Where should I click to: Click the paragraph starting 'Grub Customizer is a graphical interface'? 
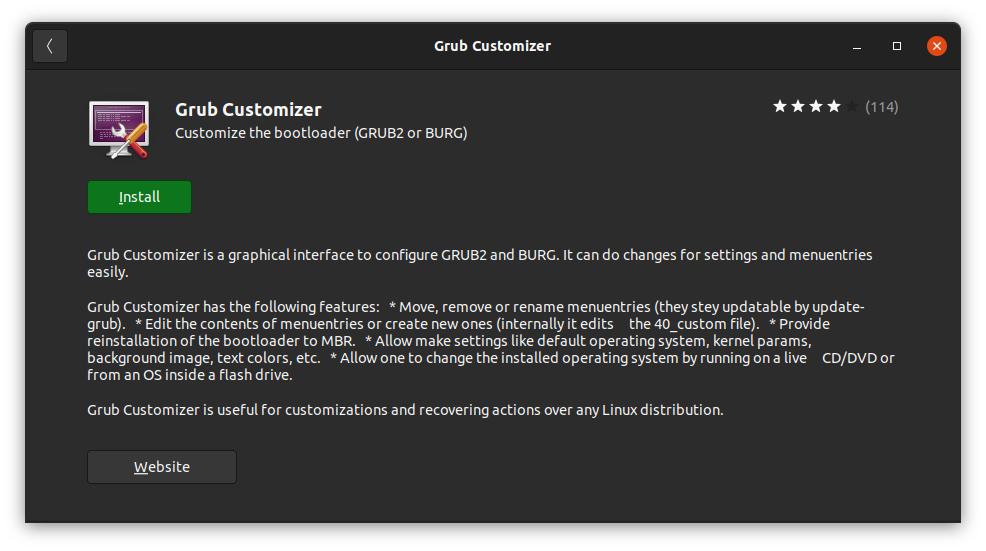pyautogui.click(x=480, y=263)
